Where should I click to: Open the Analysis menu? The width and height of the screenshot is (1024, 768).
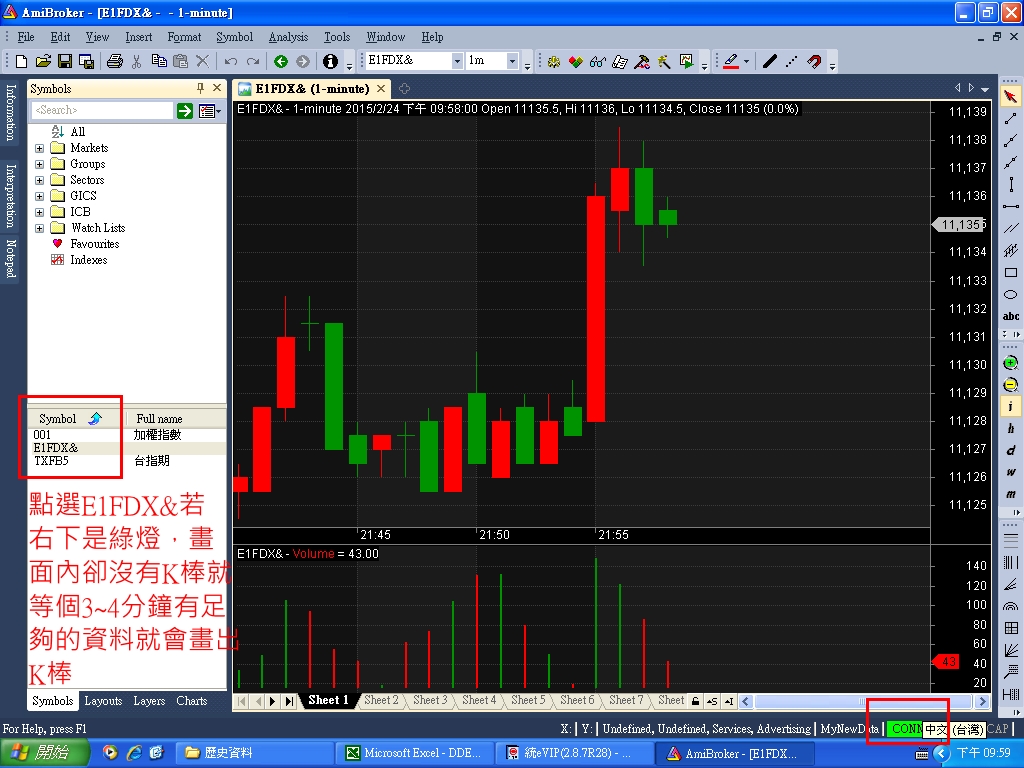click(x=288, y=37)
